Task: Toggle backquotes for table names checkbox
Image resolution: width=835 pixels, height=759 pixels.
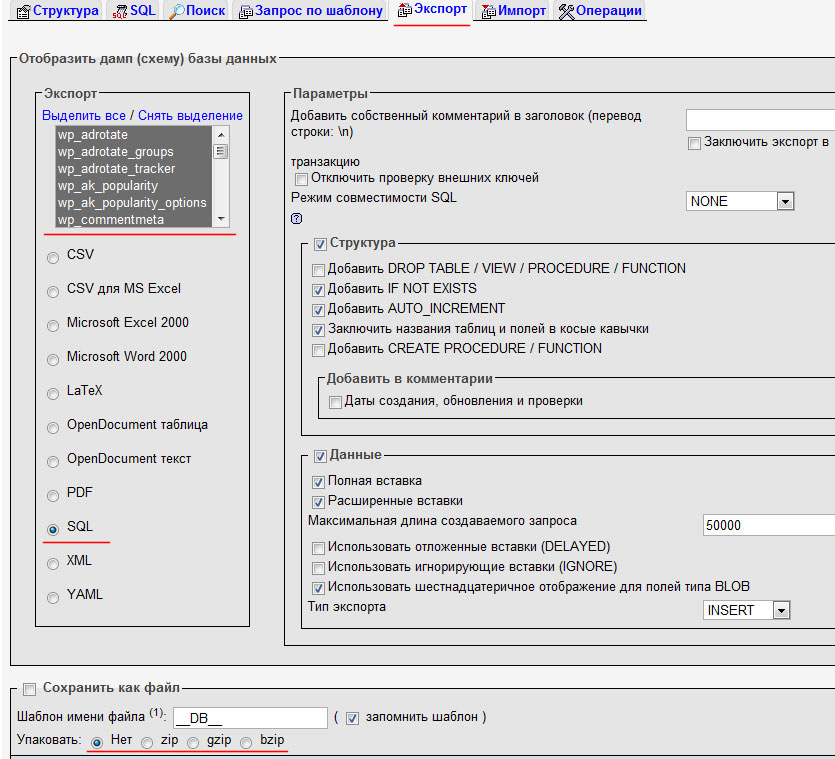Action: tap(318, 330)
